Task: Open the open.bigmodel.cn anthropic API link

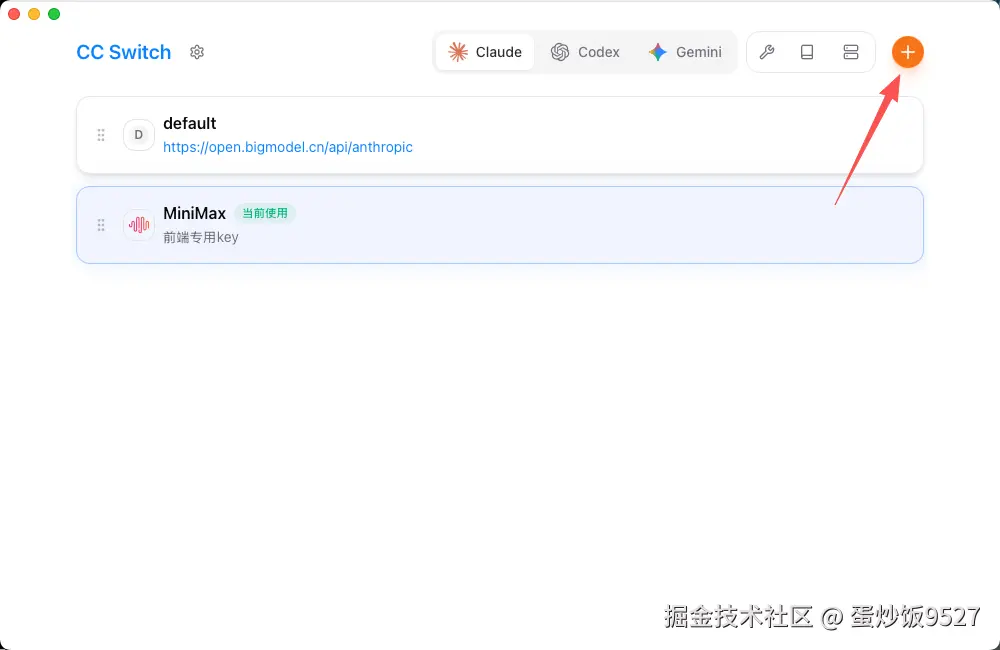Action: tap(288, 147)
